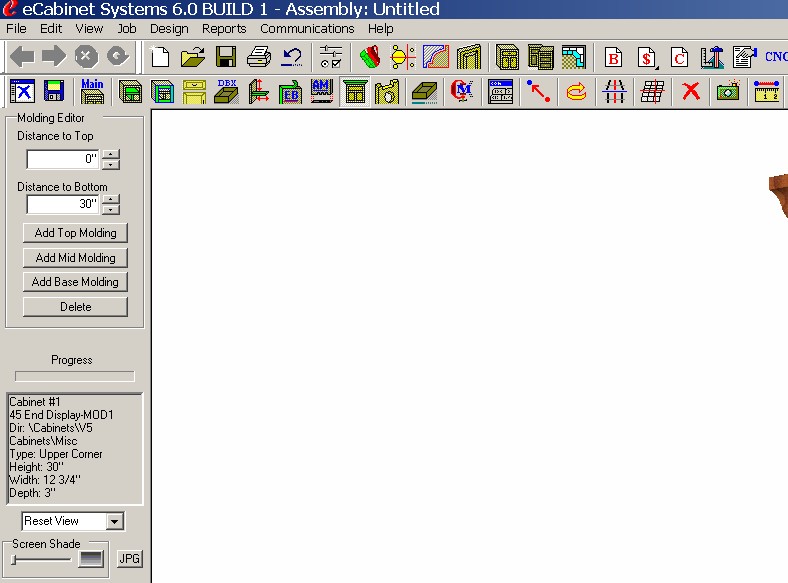Click the blue-to-red arrow move icon
Image resolution: width=788 pixels, height=583 pixels.
click(538, 91)
